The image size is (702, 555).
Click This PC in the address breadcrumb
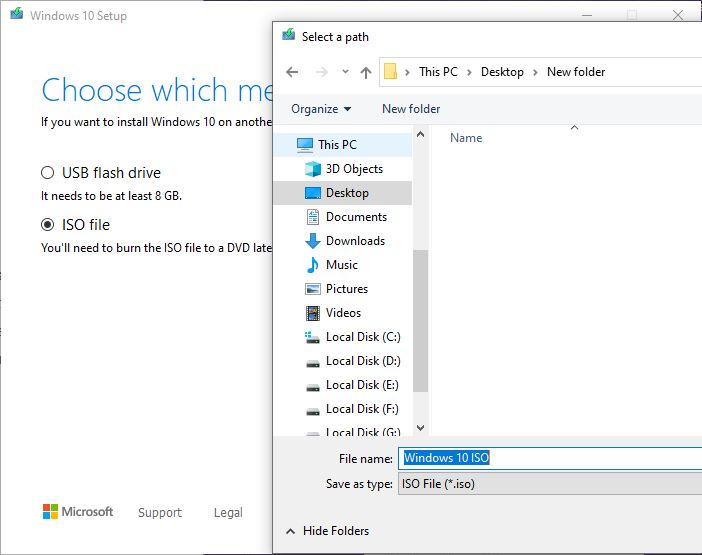click(x=436, y=72)
